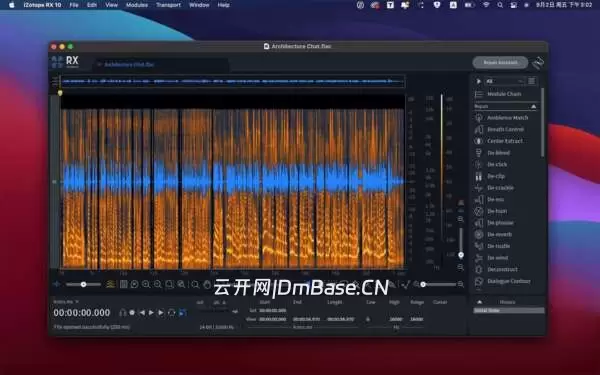600x375 pixels.
Task: Open the File menu
Action: (74, 5)
